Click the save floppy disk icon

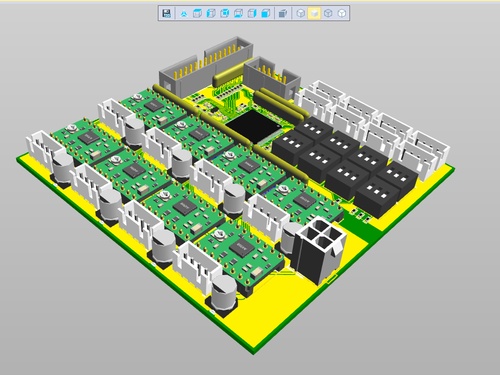click(x=166, y=13)
